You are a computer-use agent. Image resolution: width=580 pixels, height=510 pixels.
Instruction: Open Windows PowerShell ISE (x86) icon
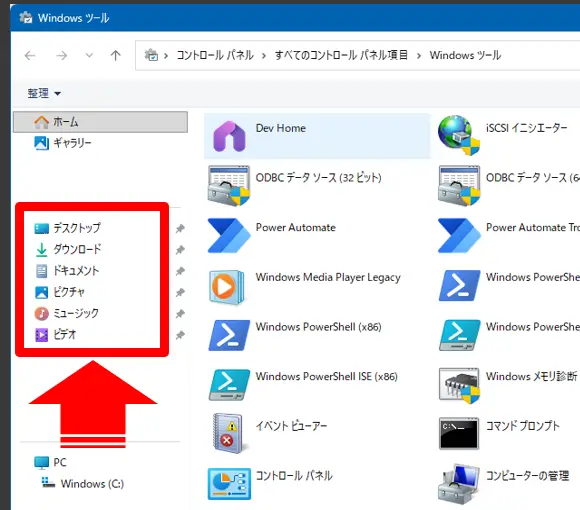pyautogui.click(x=229, y=385)
